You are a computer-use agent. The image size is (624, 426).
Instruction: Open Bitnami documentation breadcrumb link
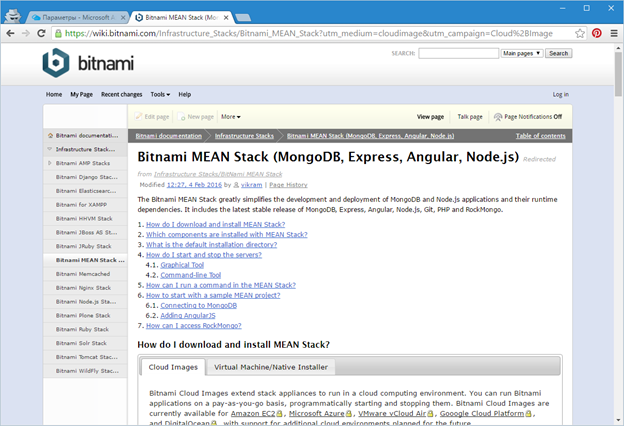click(x=168, y=136)
